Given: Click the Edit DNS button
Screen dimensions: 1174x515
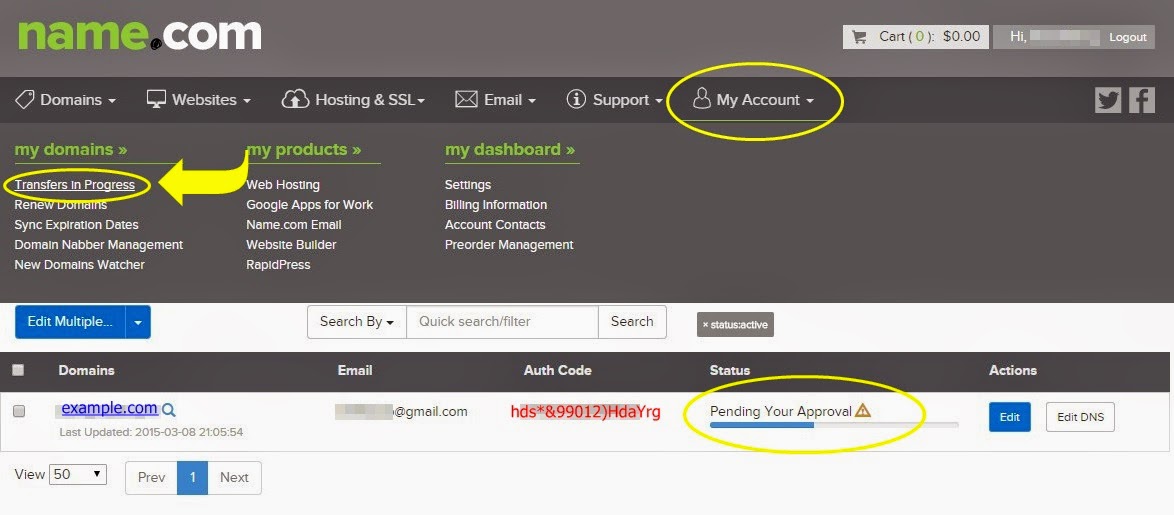Looking at the screenshot, I should point(1080,417).
